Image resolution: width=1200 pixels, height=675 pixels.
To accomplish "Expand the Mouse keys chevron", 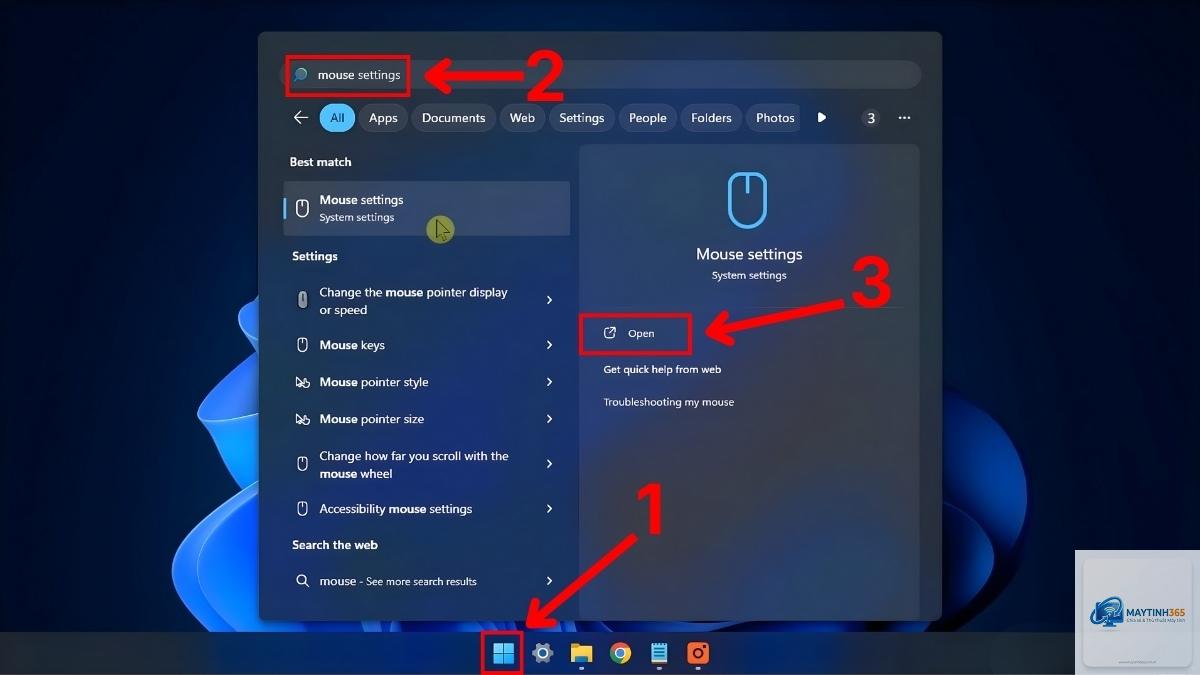I will (x=549, y=345).
